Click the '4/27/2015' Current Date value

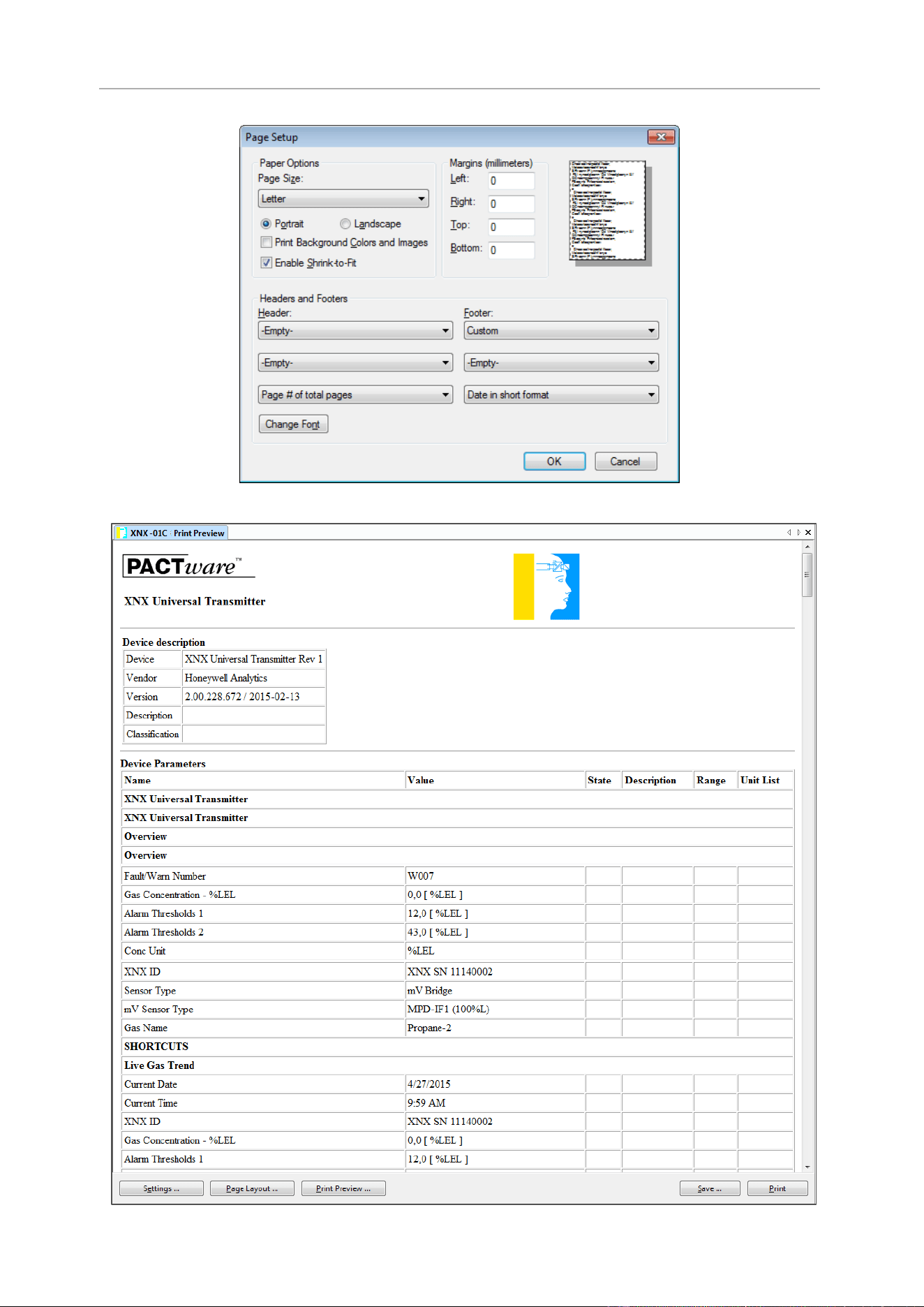coord(429,1084)
